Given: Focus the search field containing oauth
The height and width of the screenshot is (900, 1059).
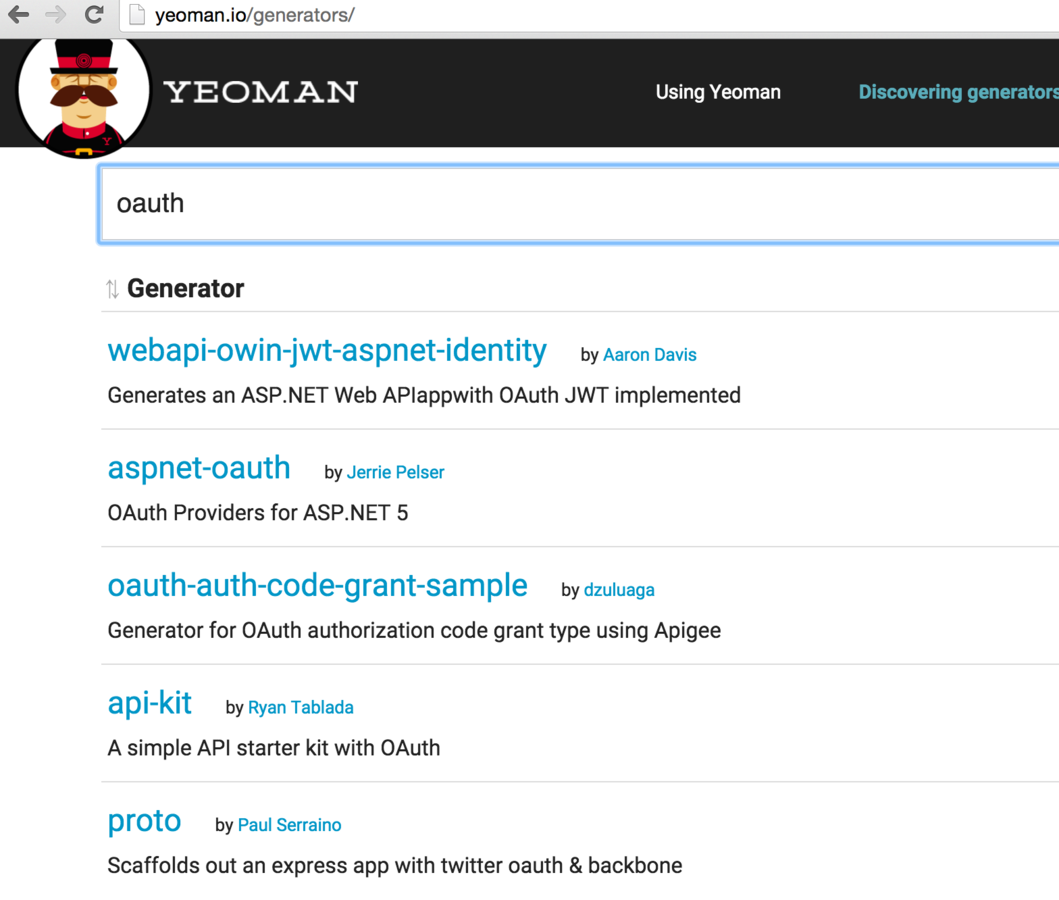Looking at the screenshot, I should (x=579, y=204).
